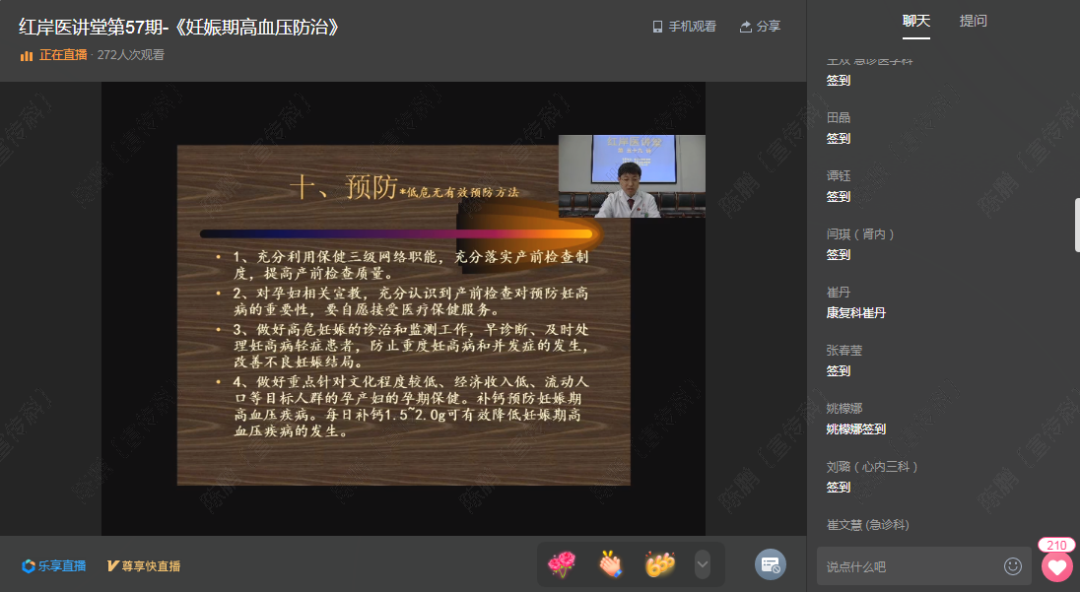Select chat message 康复科崔丹
The width and height of the screenshot is (1080, 592).
(856, 313)
